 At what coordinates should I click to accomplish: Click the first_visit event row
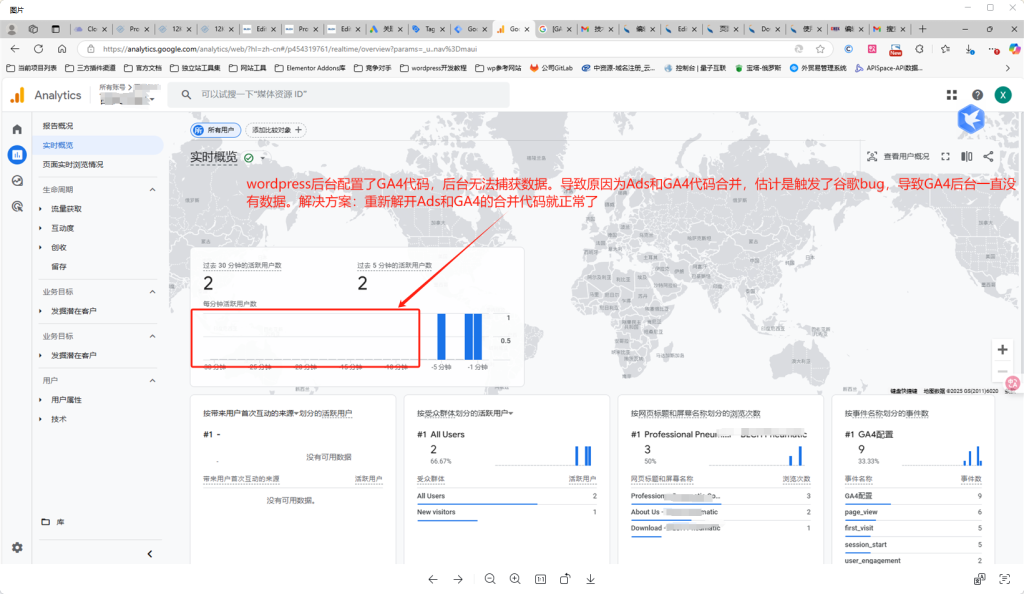[913, 528]
